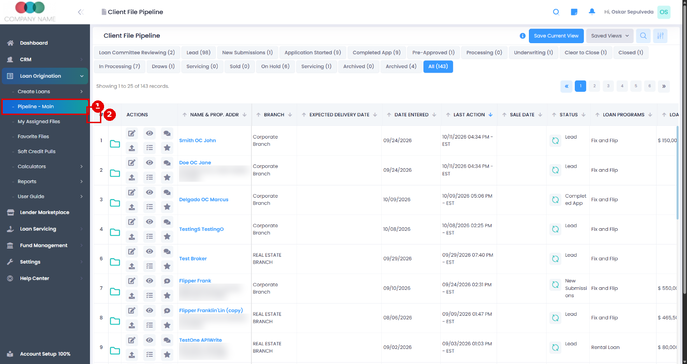Click the OS user avatar
This screenshot has height=364, width=687.
[x=664, y=12]
